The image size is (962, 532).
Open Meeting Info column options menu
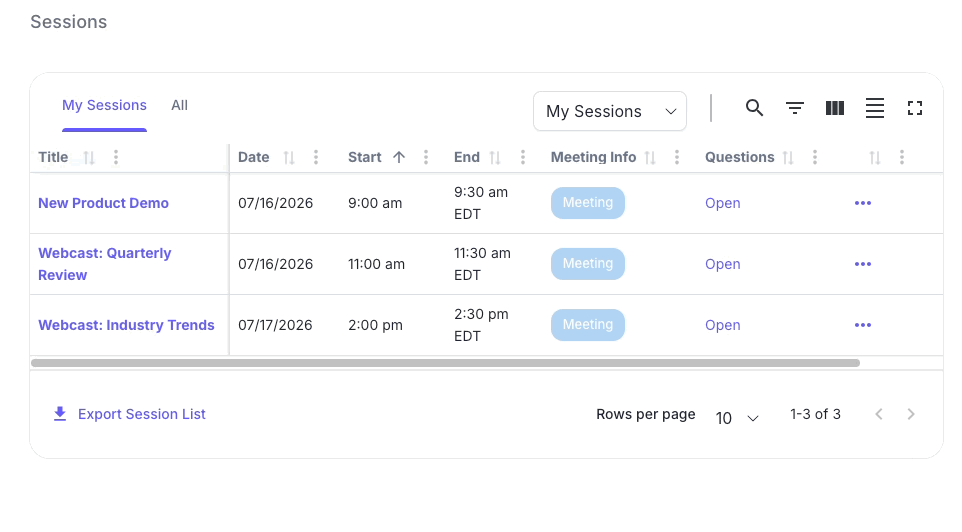tap(677, 157)
